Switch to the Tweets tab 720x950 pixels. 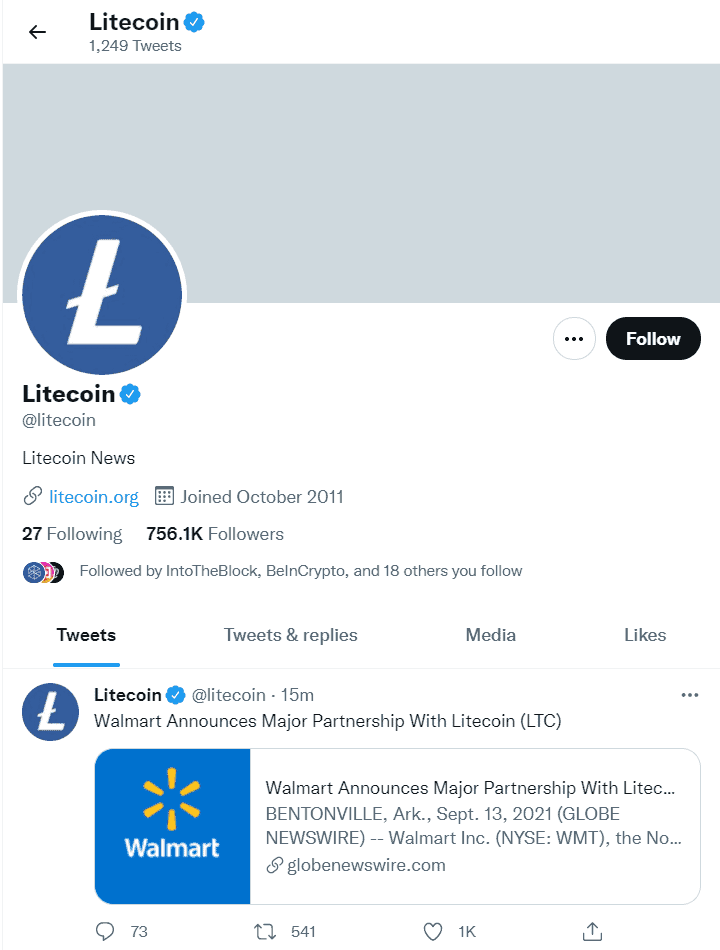click(86, 635)
